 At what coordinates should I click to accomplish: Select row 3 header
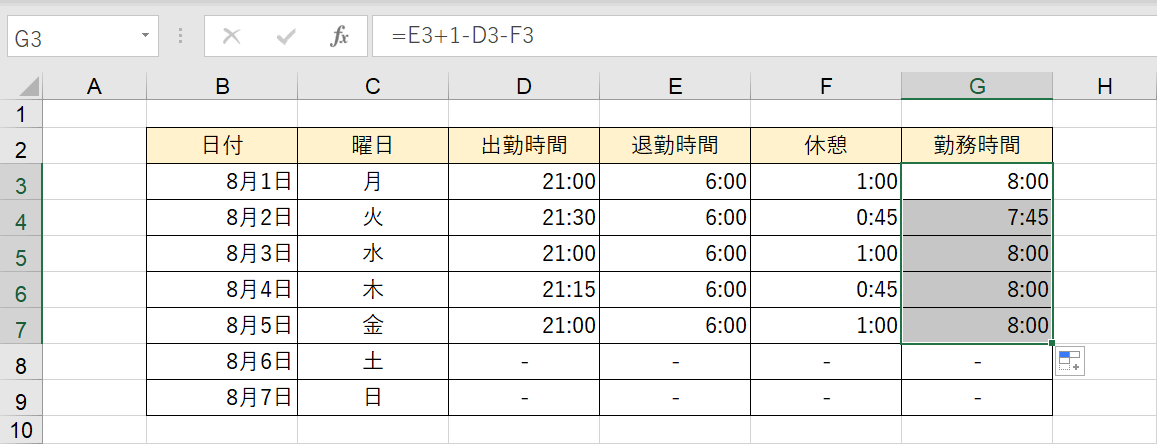point(22,182)
